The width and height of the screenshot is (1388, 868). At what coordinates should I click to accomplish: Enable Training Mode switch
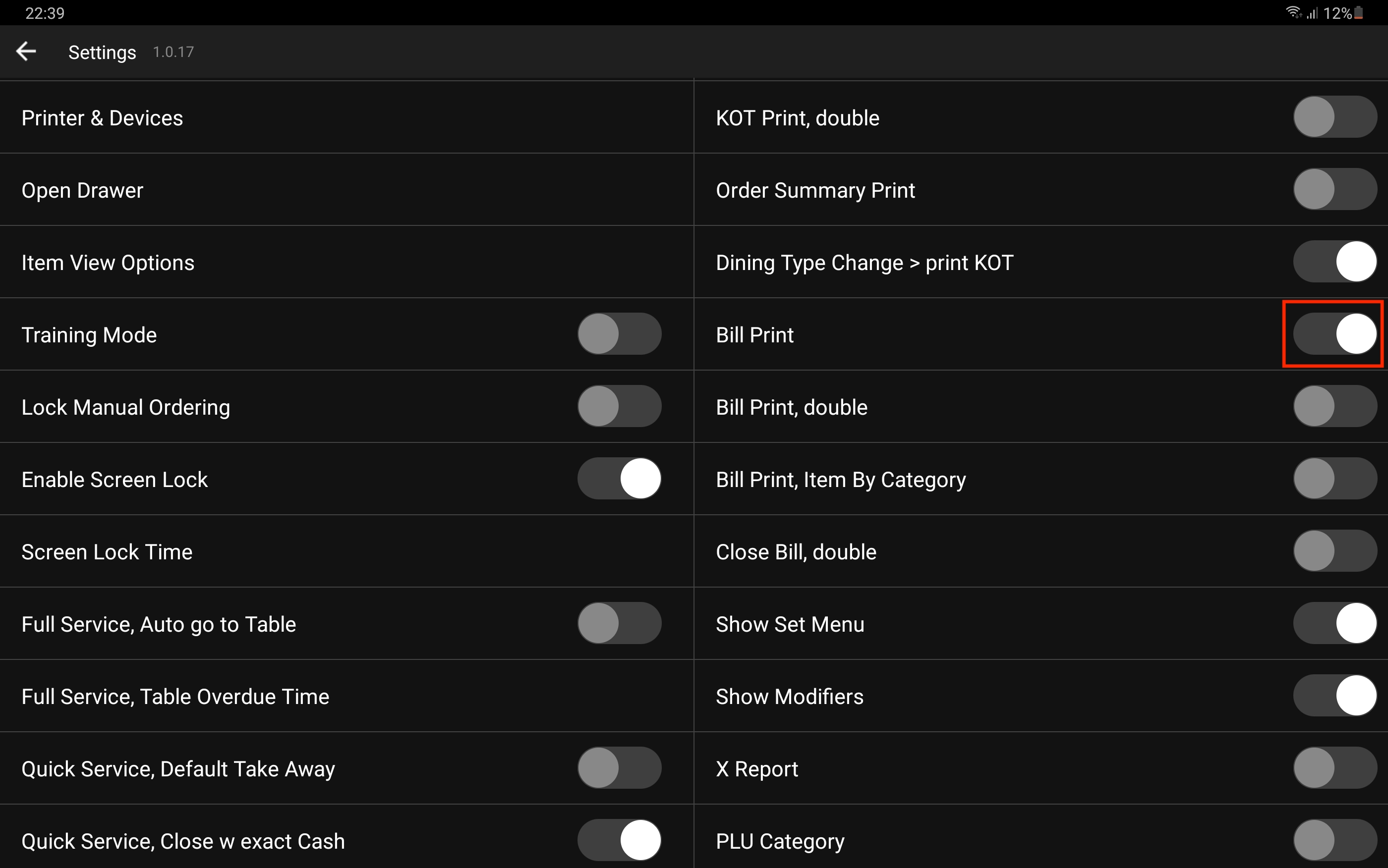tap(619, 334)
